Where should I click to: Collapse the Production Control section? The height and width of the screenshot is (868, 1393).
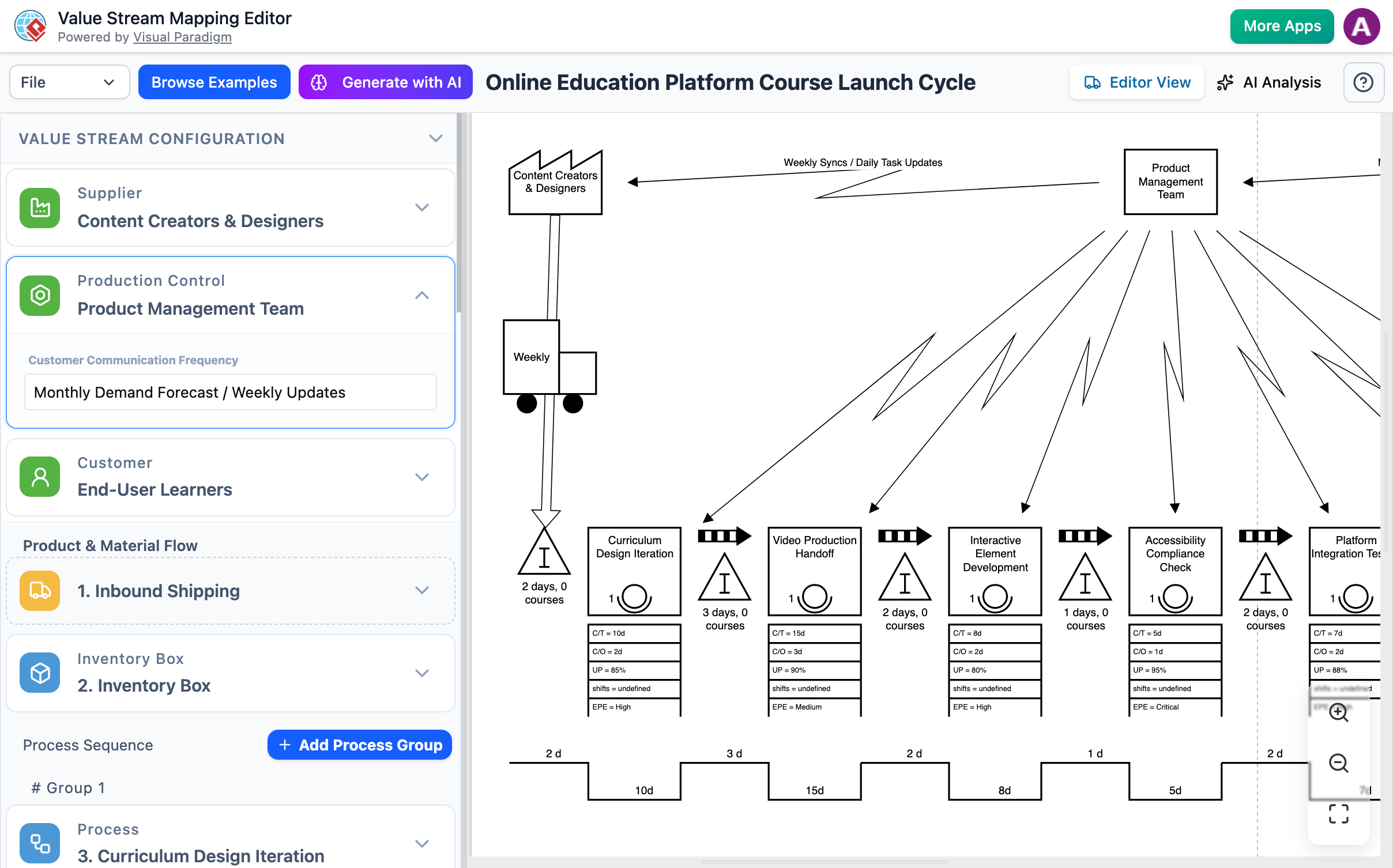pos(422,295)
